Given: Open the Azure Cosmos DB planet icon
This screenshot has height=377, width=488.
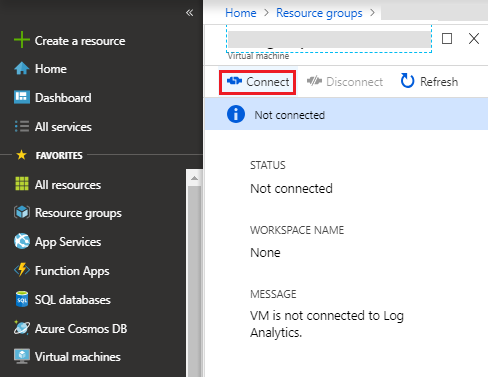Looking at the screenshot, I should click(22, 328).
